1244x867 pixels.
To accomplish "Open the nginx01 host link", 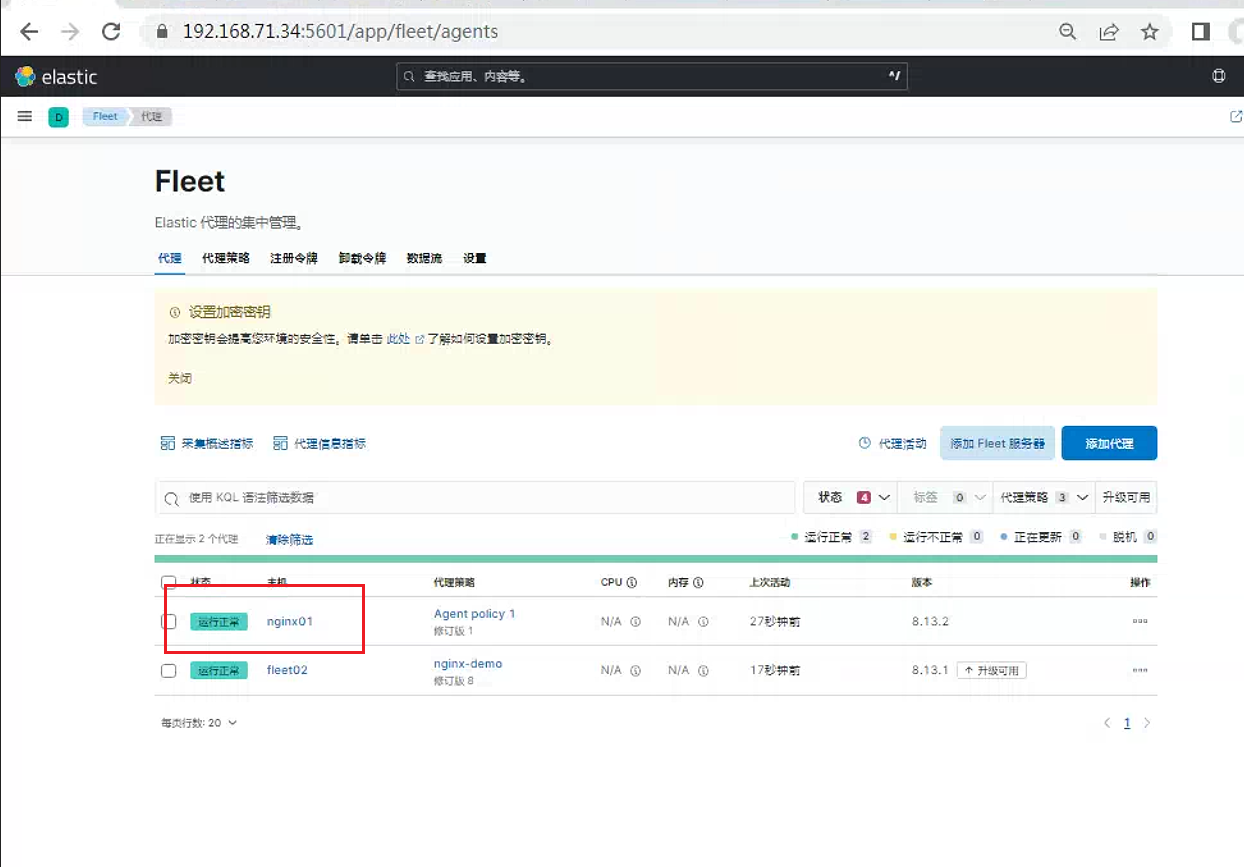I will pos(290,621).
